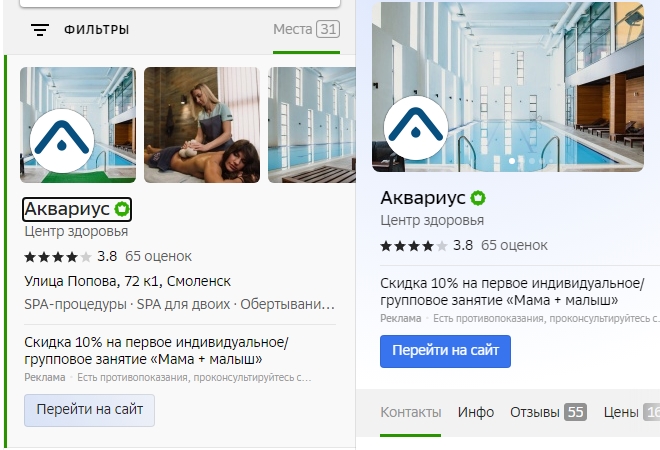Click the Аквариус logo on detail photo

pyautogui.click(x=416, y=128)
